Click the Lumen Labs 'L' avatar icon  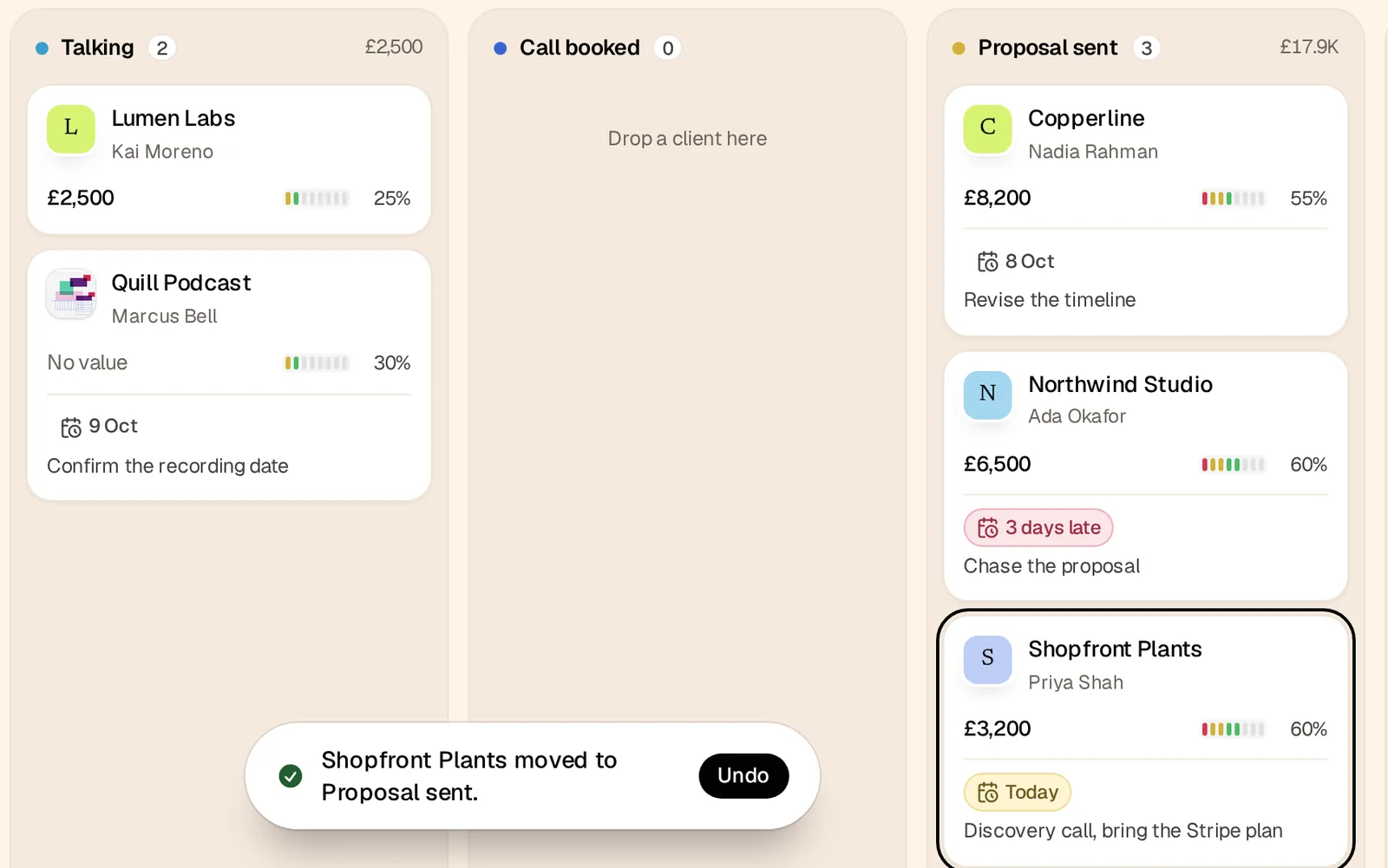71,128
